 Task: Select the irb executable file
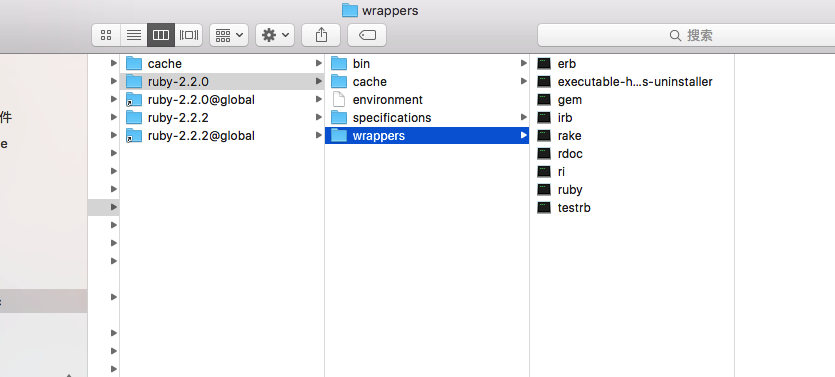click(632, 118)
